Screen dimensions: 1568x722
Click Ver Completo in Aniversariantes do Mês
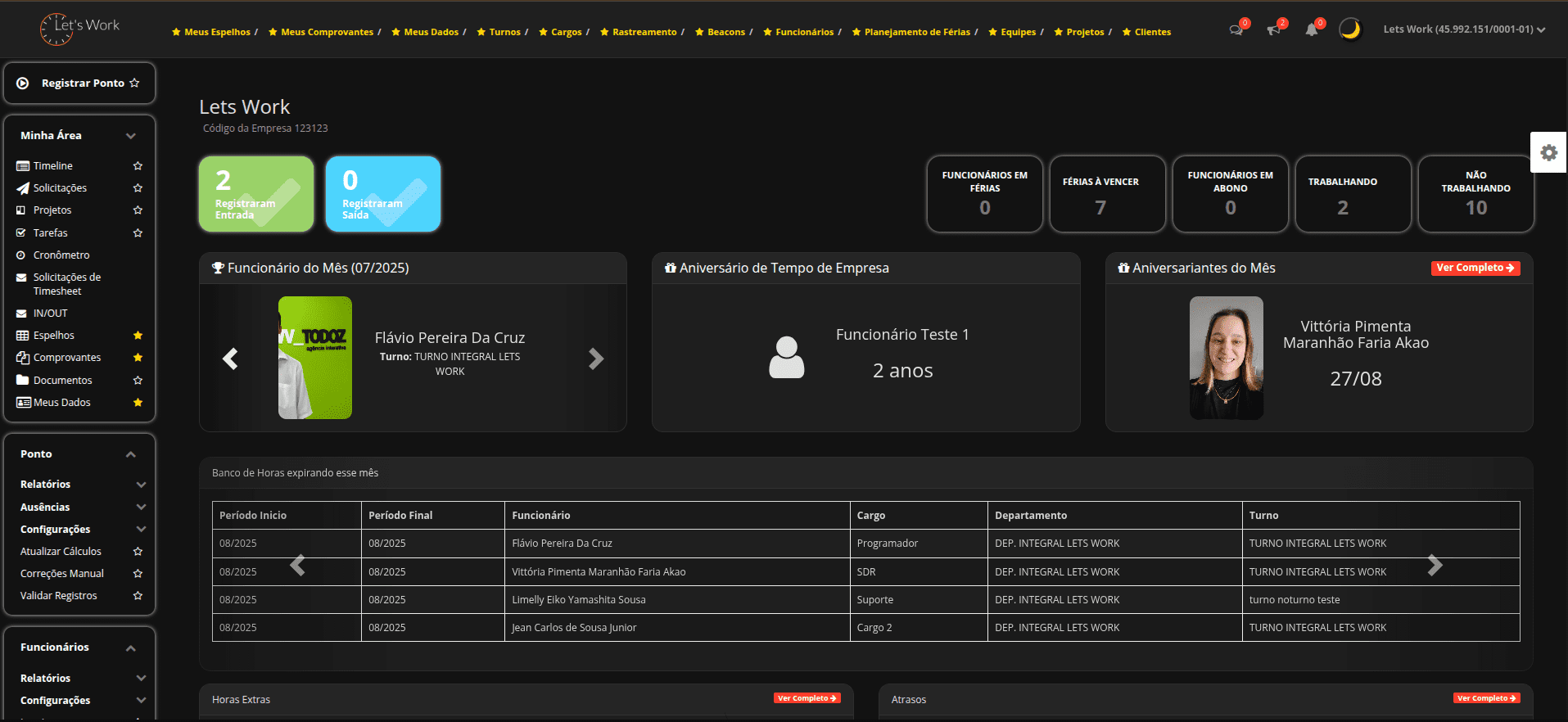pyautogui.click(x=1475, y=268)
